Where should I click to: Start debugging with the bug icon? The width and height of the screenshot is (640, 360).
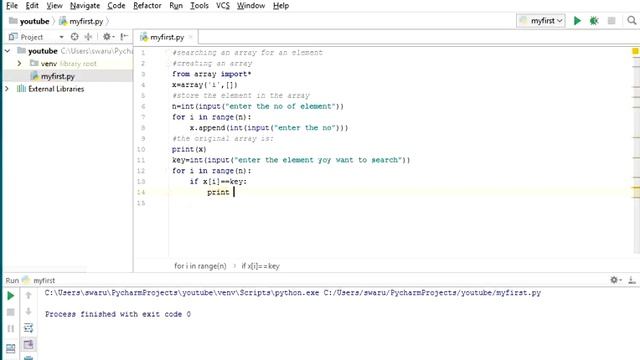point(594,21)
